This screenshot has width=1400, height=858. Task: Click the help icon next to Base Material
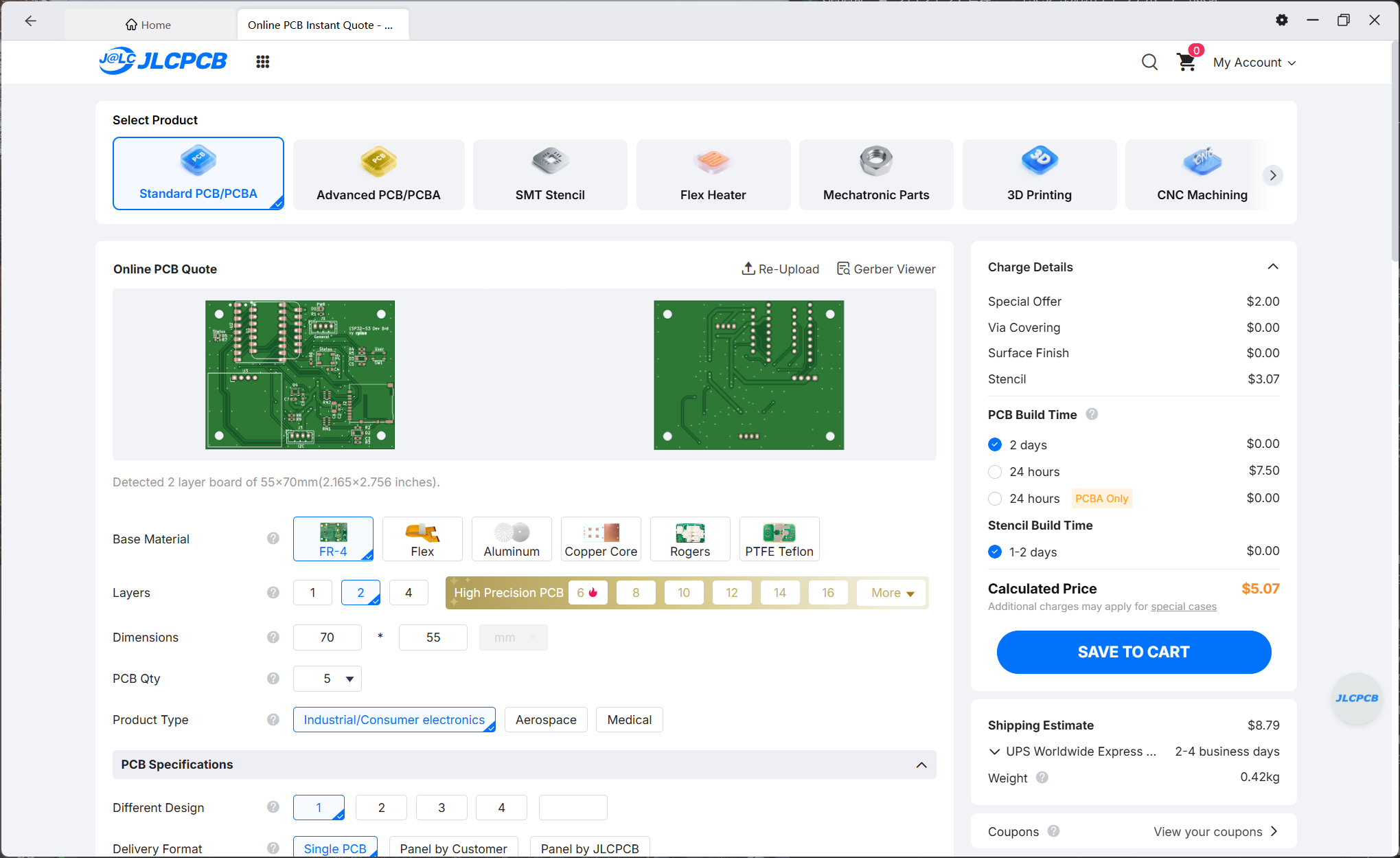pos(273,539)
